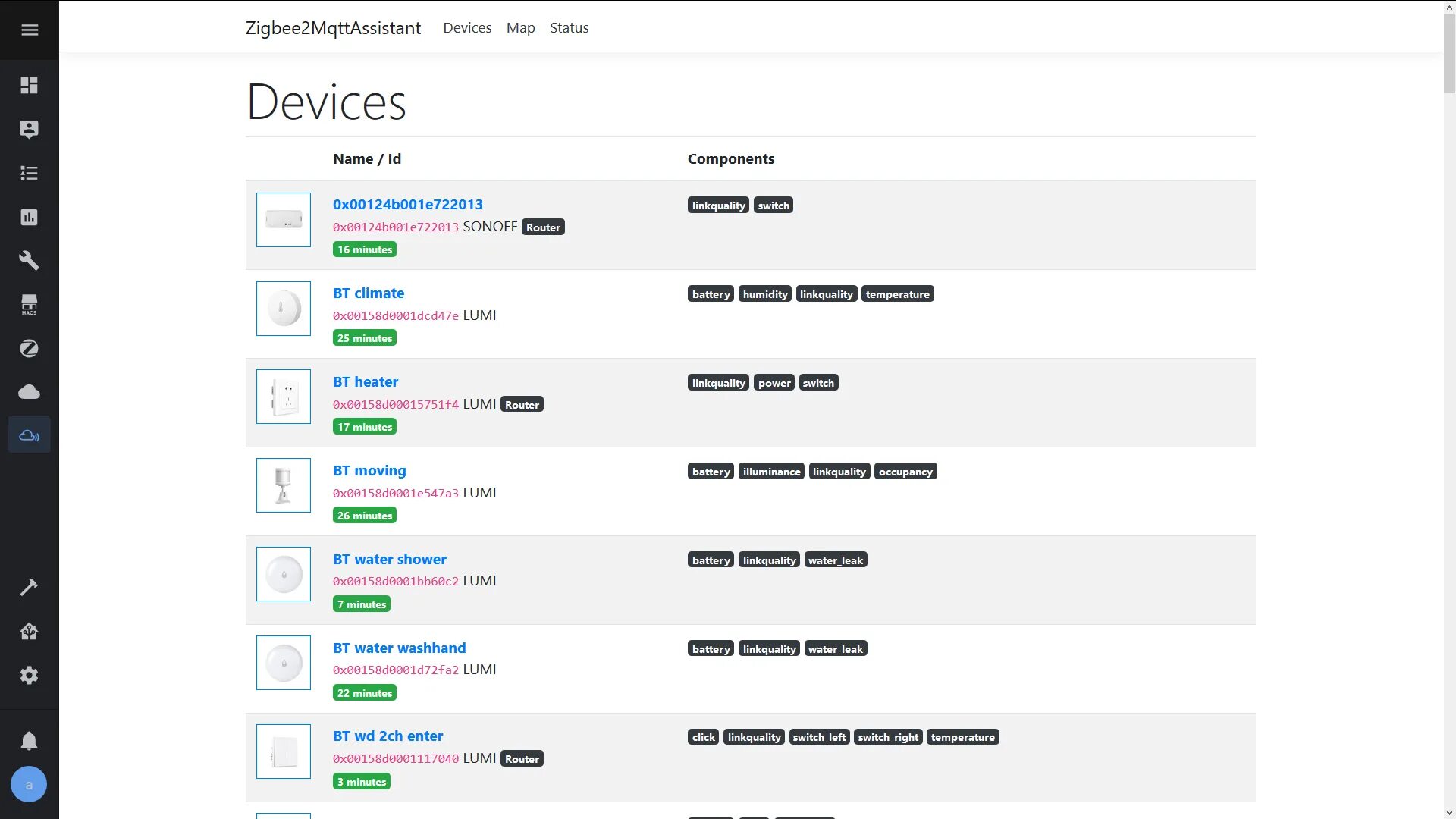This screenshot has height=819, width=1456.
Task: Open the solid cloud sidebar icon
Action: [30, 392]
